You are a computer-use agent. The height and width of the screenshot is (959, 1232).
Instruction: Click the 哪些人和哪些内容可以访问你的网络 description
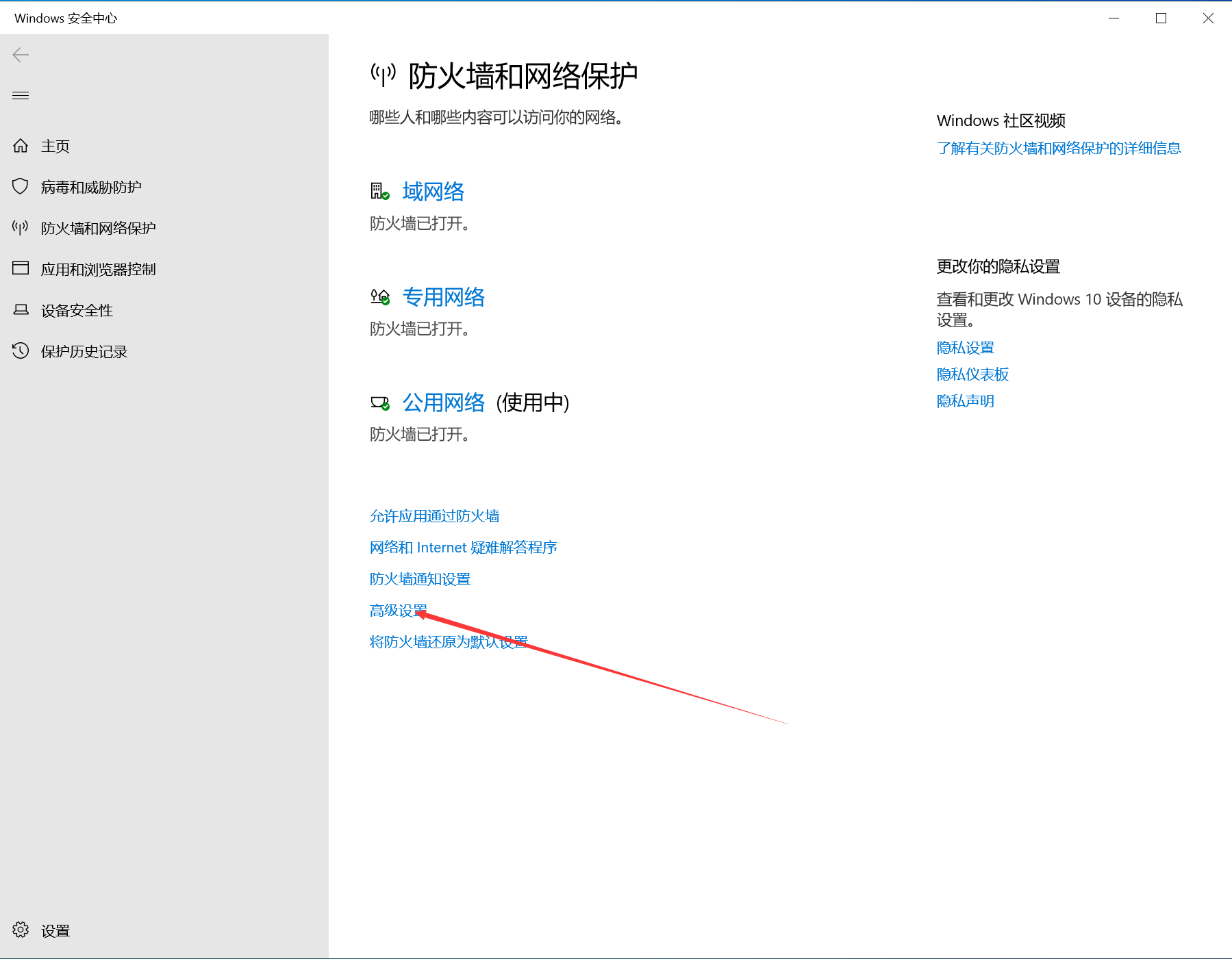tap(496, 118)
